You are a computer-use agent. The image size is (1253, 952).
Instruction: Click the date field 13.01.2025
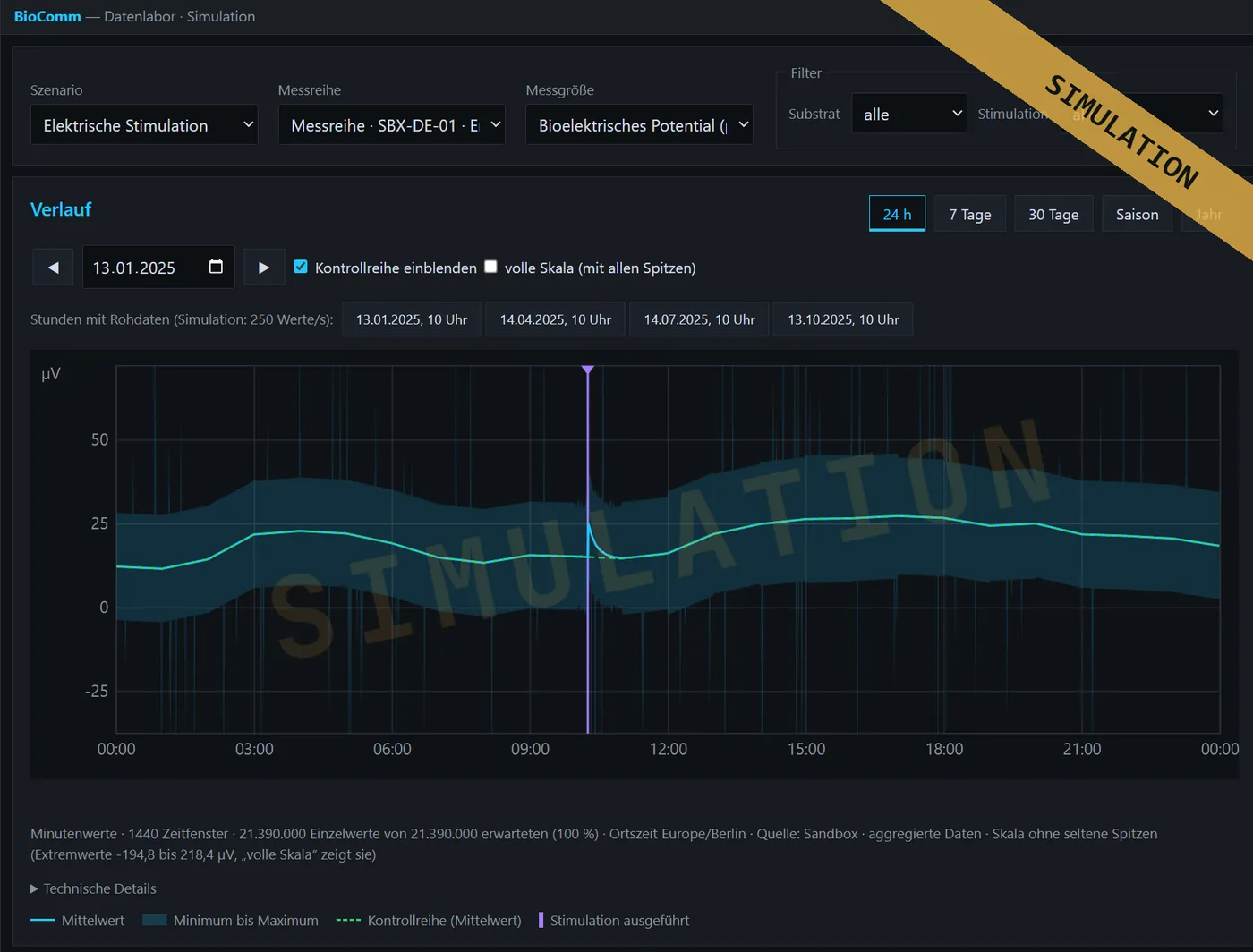point(158,268)
